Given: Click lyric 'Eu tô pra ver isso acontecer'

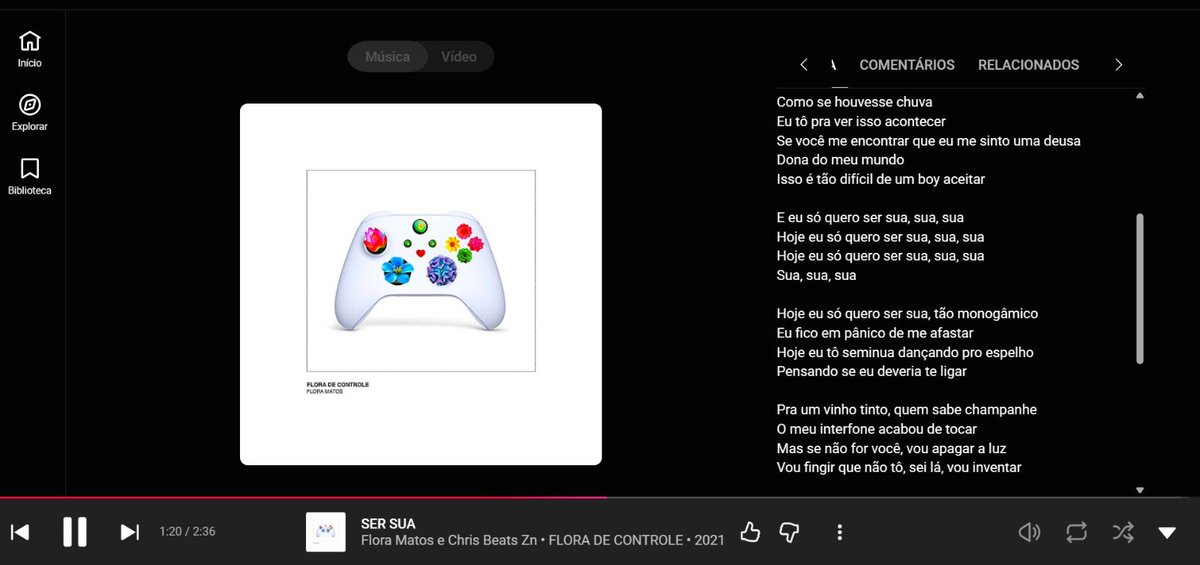Looking at the screenshot, I should tap(861, 122).
